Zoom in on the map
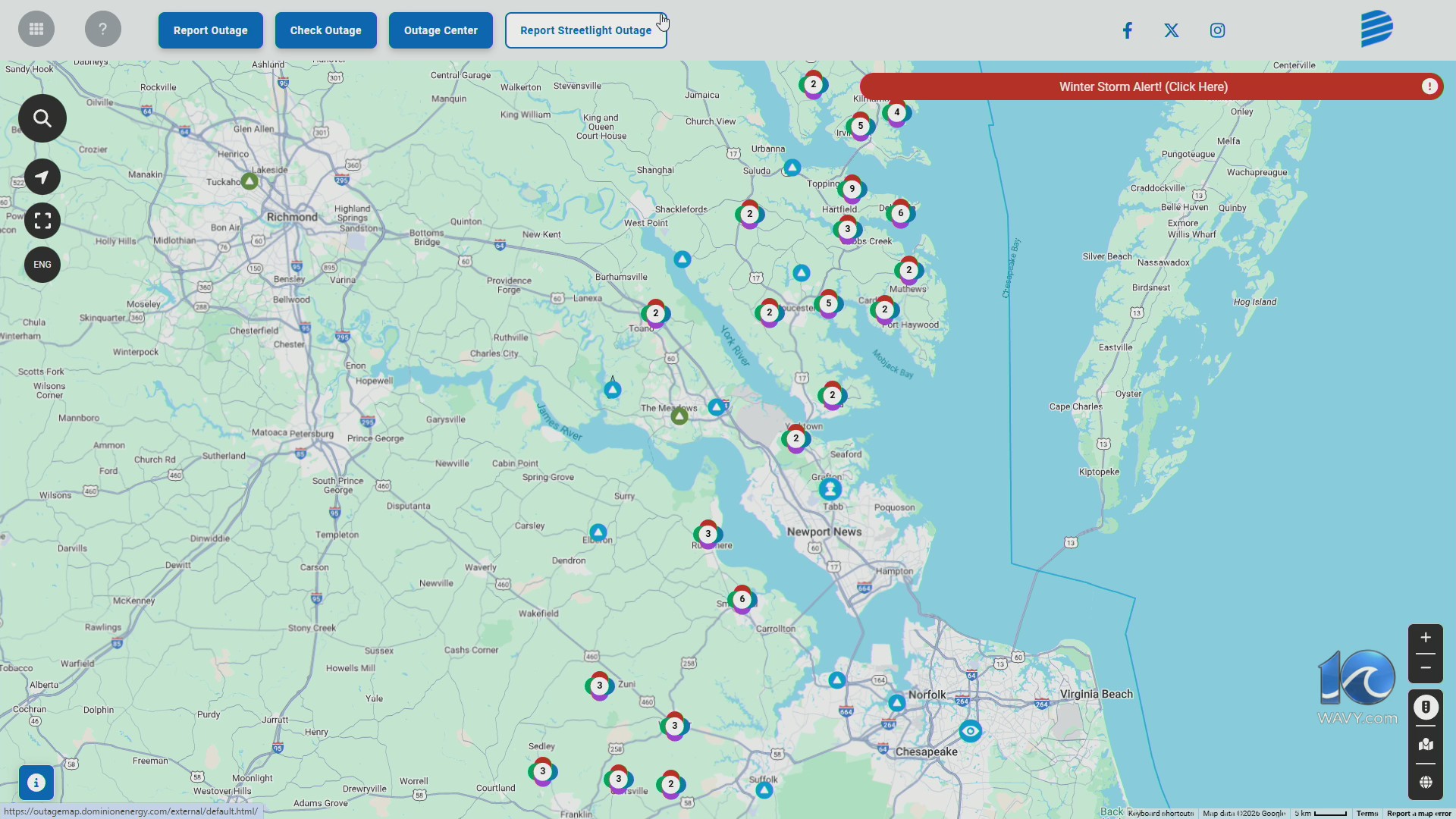The width and height of the screenshot is (1456, 819). 1426,638
